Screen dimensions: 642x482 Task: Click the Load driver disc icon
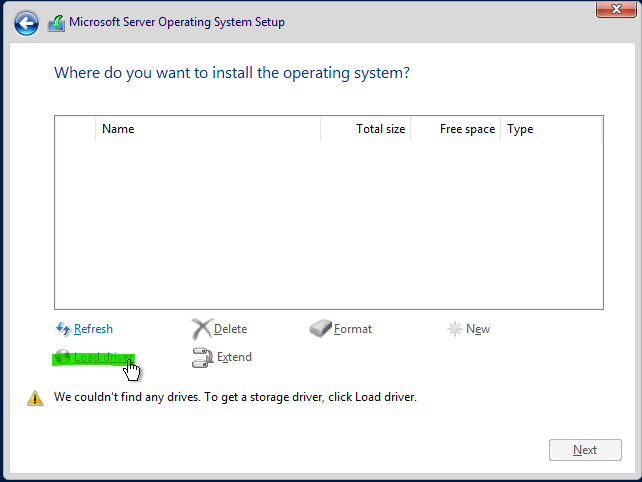click(63, 357)
